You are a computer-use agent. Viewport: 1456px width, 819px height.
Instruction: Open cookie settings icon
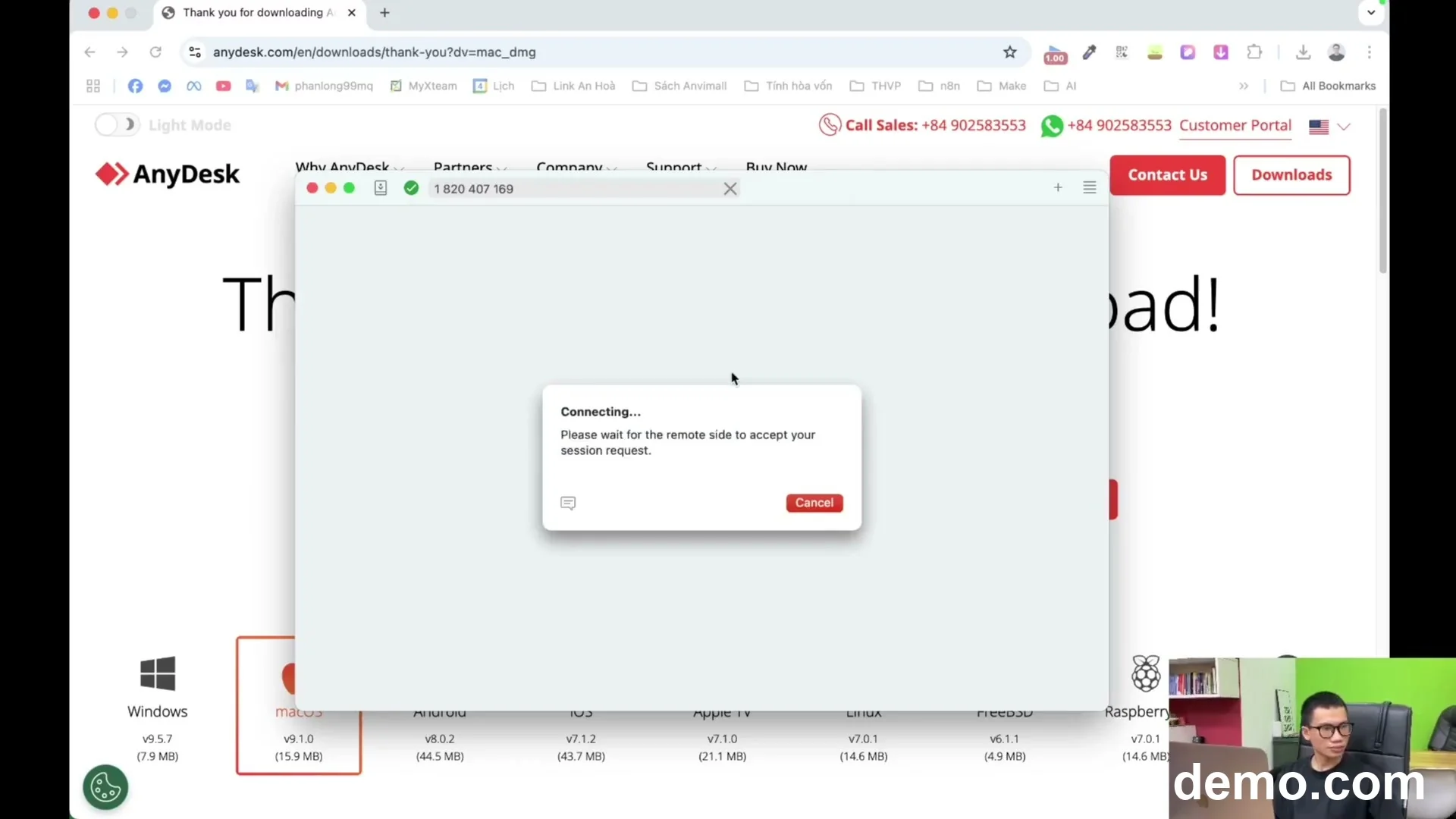coord(105,787)
